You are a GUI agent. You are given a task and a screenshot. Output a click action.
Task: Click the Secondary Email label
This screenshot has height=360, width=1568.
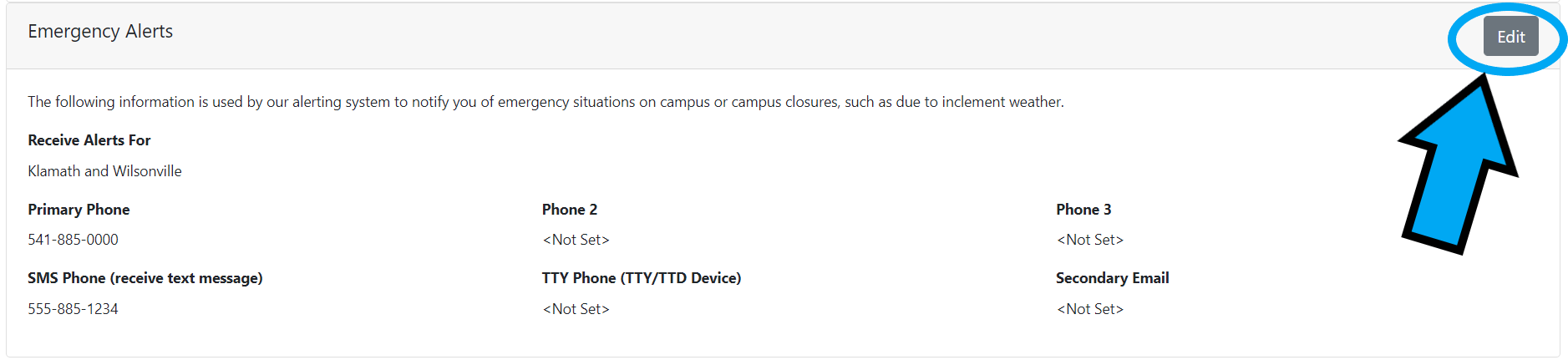[1112, 278]
